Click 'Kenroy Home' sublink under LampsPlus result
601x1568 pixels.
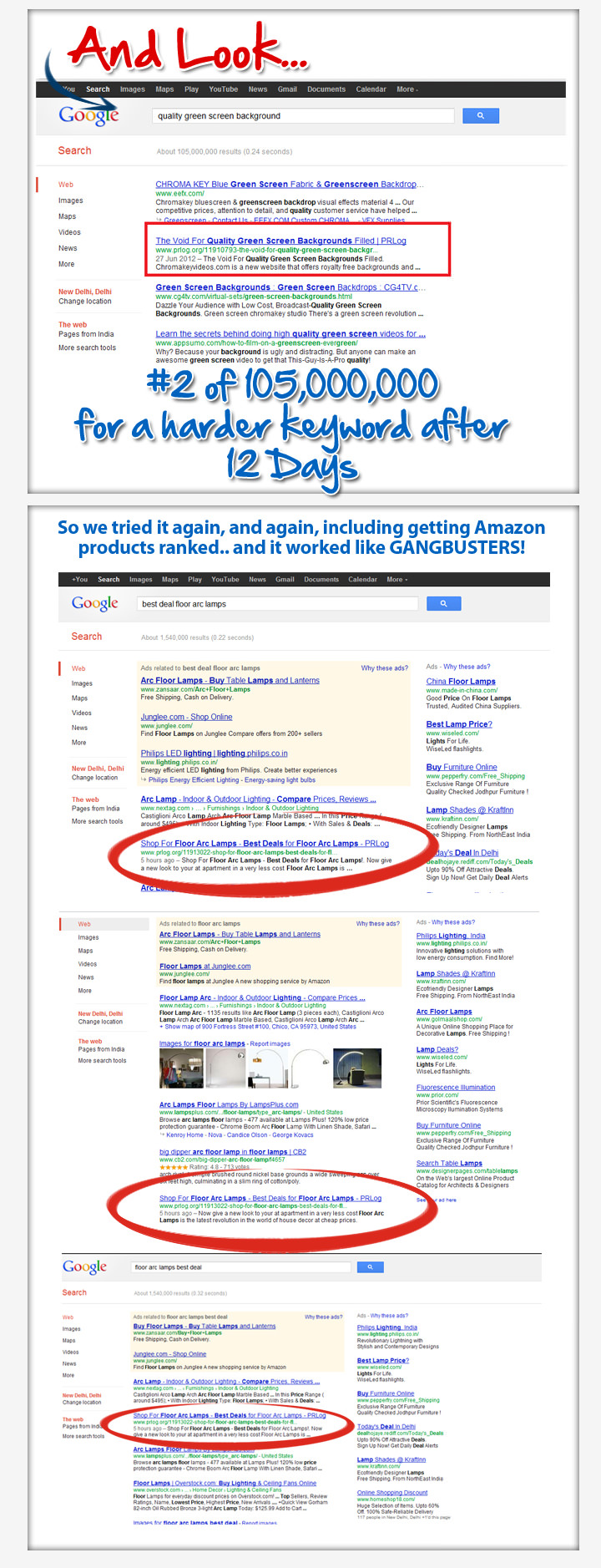click(184, 1134)
